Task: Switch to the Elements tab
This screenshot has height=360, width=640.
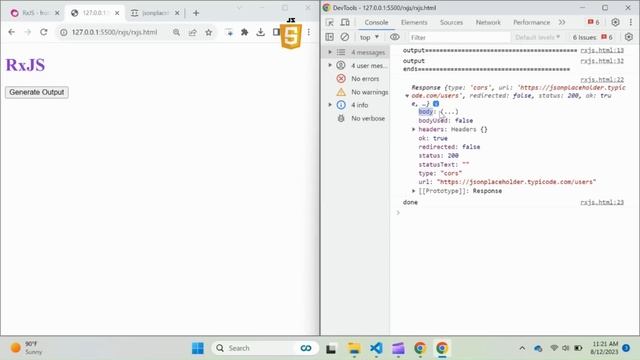Action: (x=414, y=22)
